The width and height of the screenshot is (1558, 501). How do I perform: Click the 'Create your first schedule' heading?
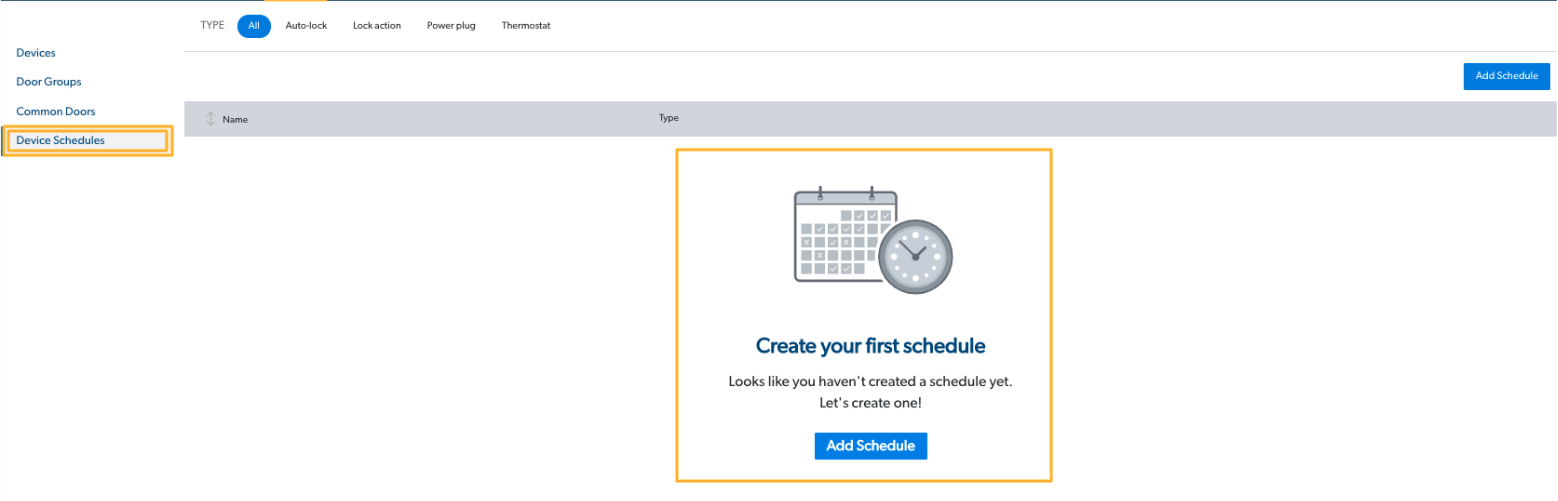(871, 346)
